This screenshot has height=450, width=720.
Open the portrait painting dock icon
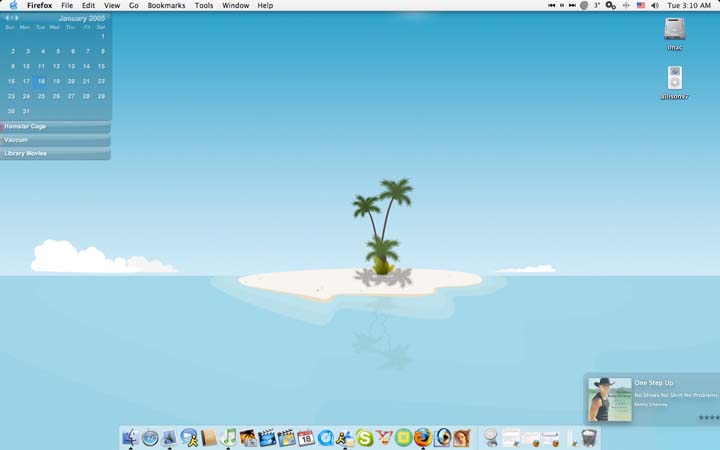pos(461,438)
